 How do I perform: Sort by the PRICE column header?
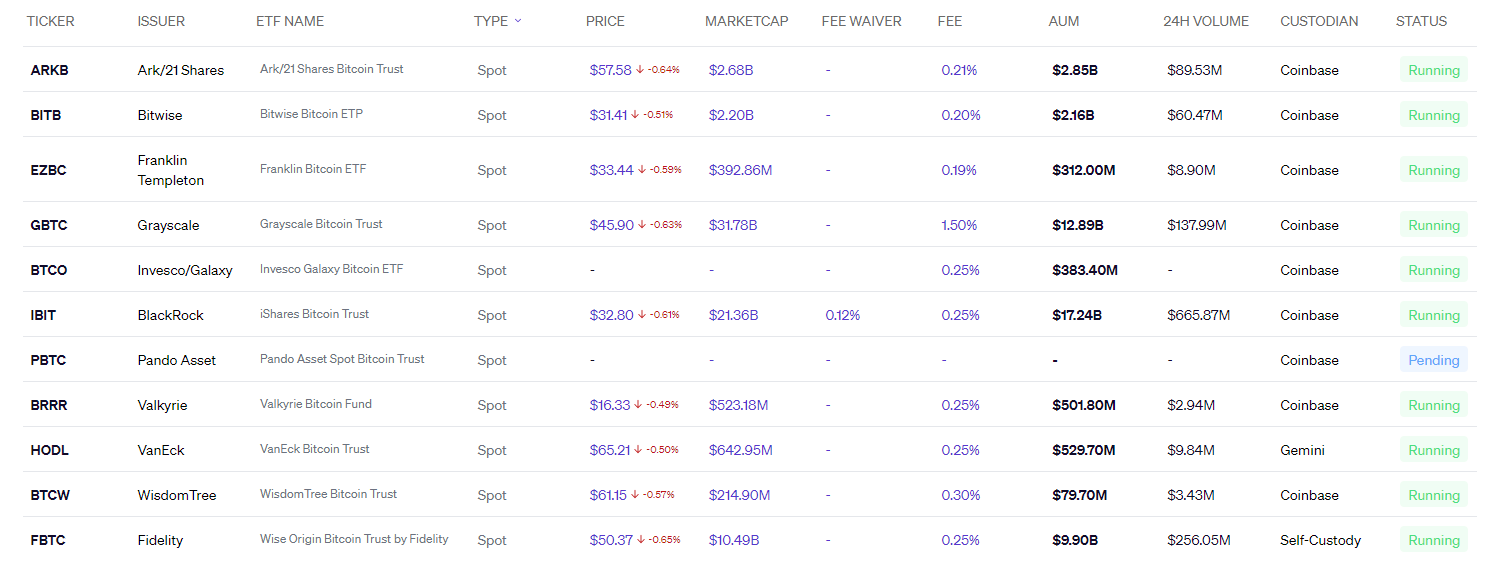pyautogui.click(x=605, y=21)
